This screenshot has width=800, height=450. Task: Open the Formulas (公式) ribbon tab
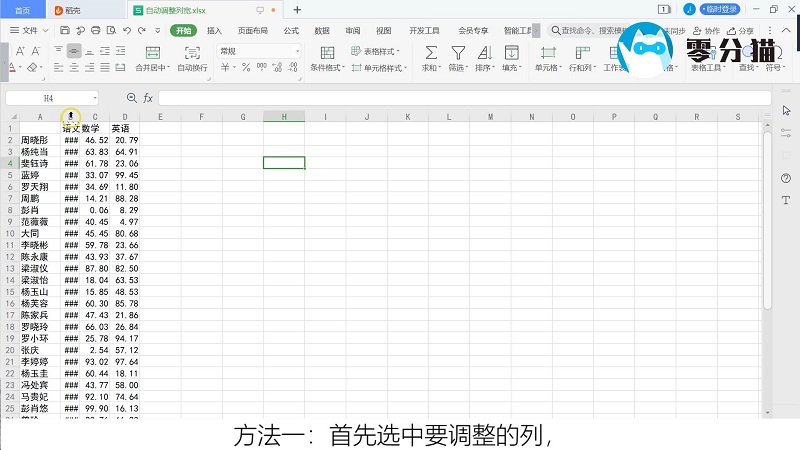[291, 31]
